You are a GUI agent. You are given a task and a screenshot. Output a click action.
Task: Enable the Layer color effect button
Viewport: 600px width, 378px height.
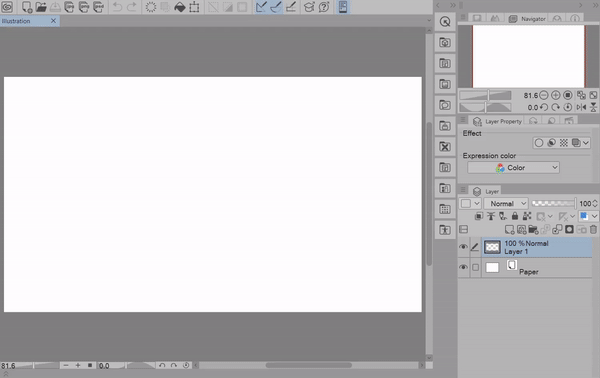click(576, 143)
